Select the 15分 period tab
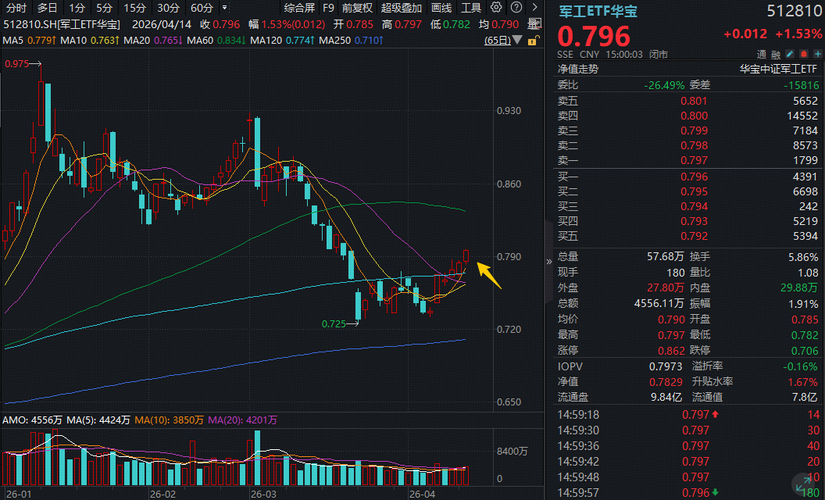This screenshot has height=500, width=825. click(x=135, y=8)
